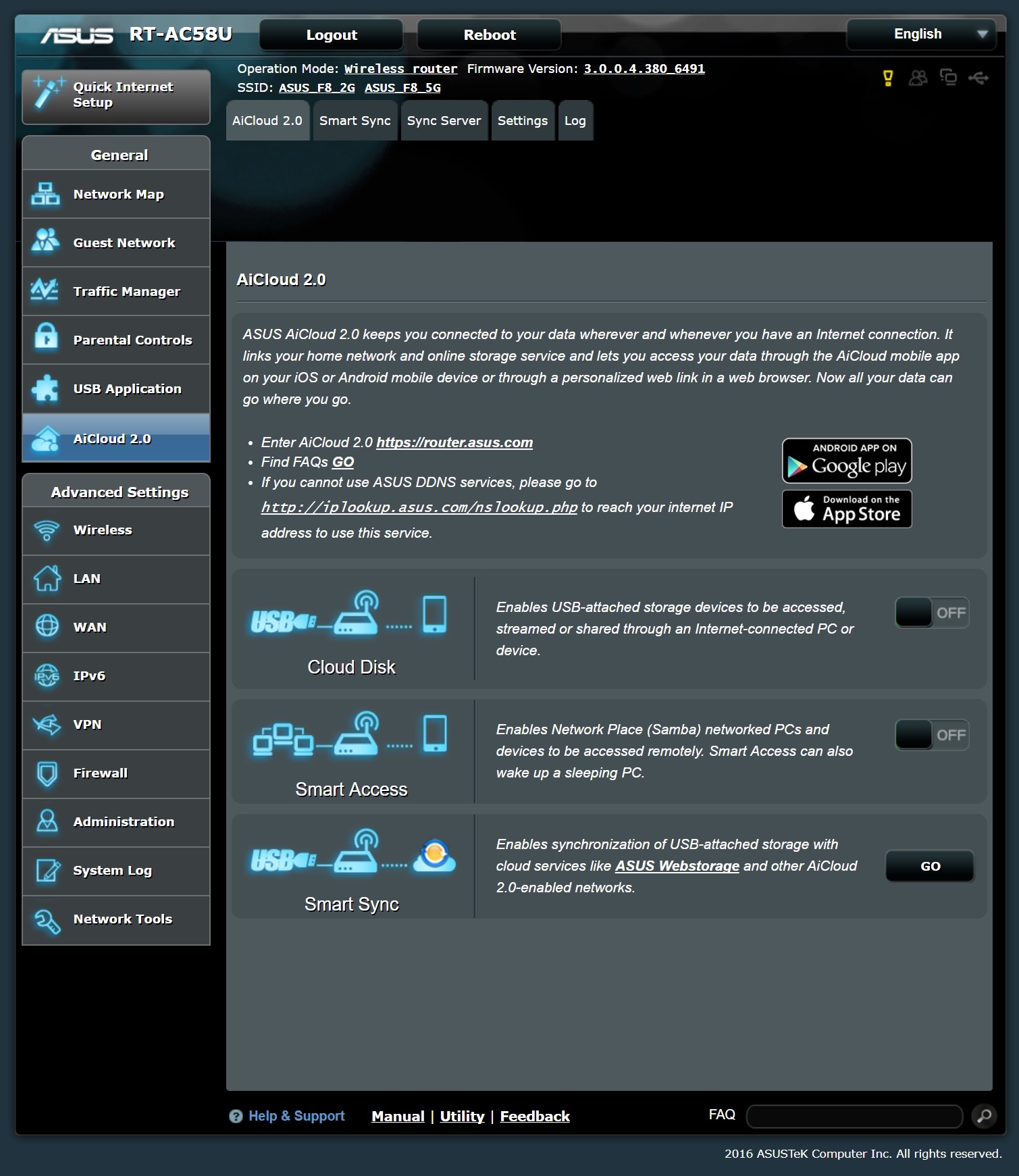Click the Smart Sync diagram graphic
This screenshot has height=1176, width=1019.
[352, 852]
